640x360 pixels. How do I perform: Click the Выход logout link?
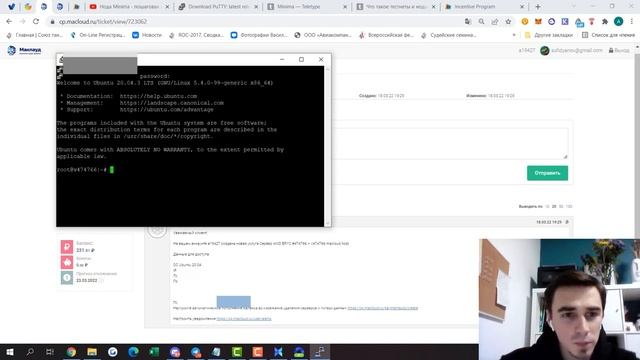pos(619,50)
